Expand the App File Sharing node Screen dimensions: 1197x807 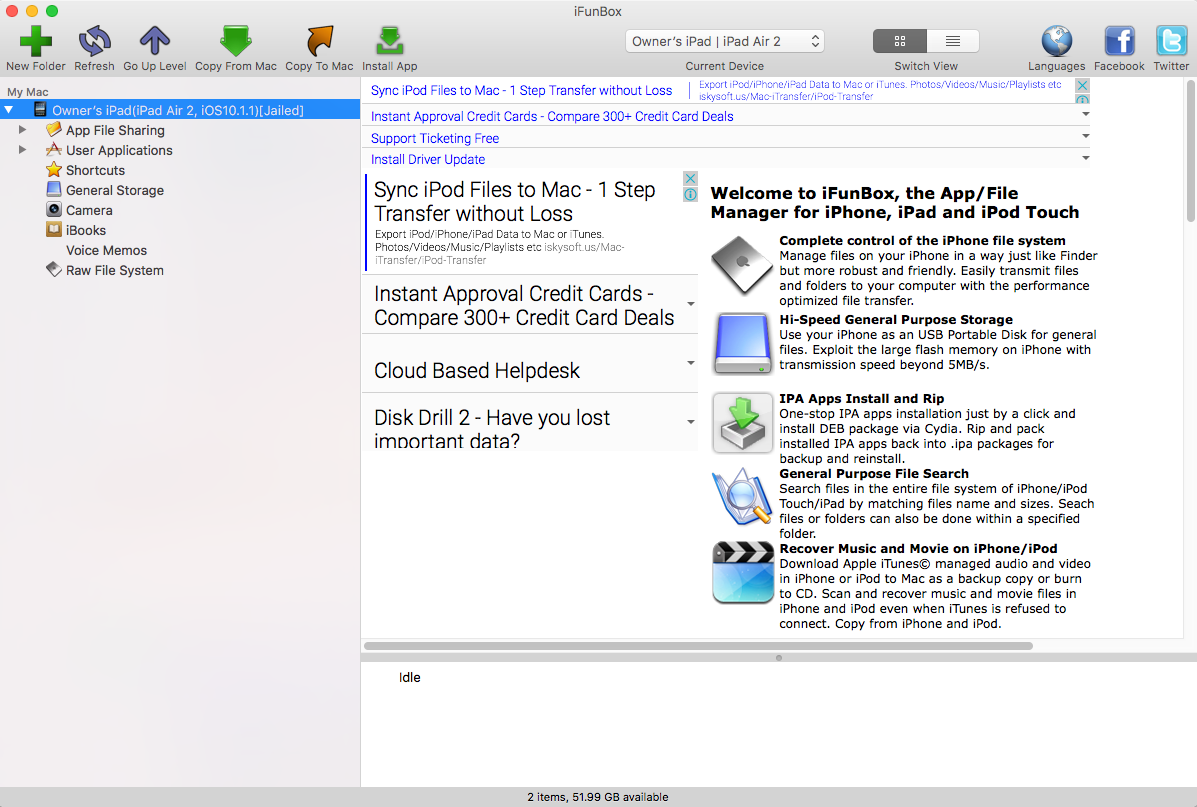[x=23, y=130]
